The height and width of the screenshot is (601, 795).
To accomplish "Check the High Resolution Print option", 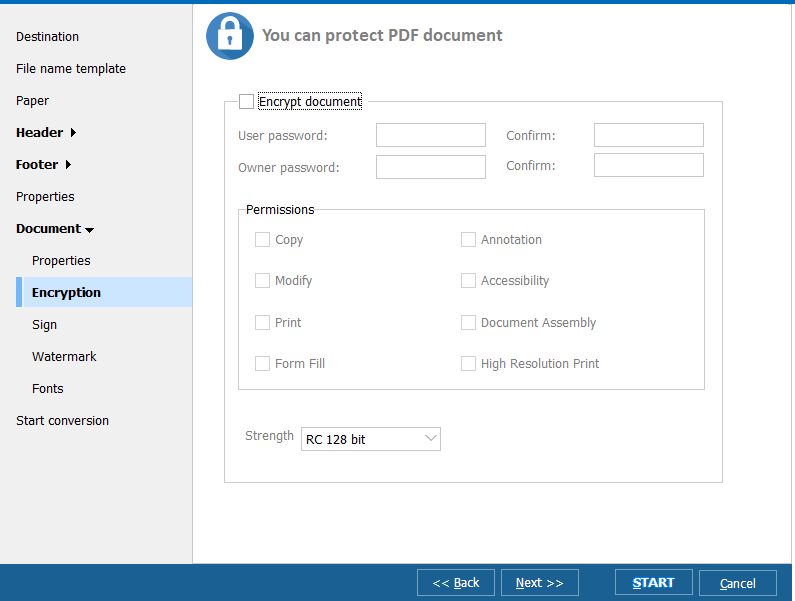I will (468, 364).
